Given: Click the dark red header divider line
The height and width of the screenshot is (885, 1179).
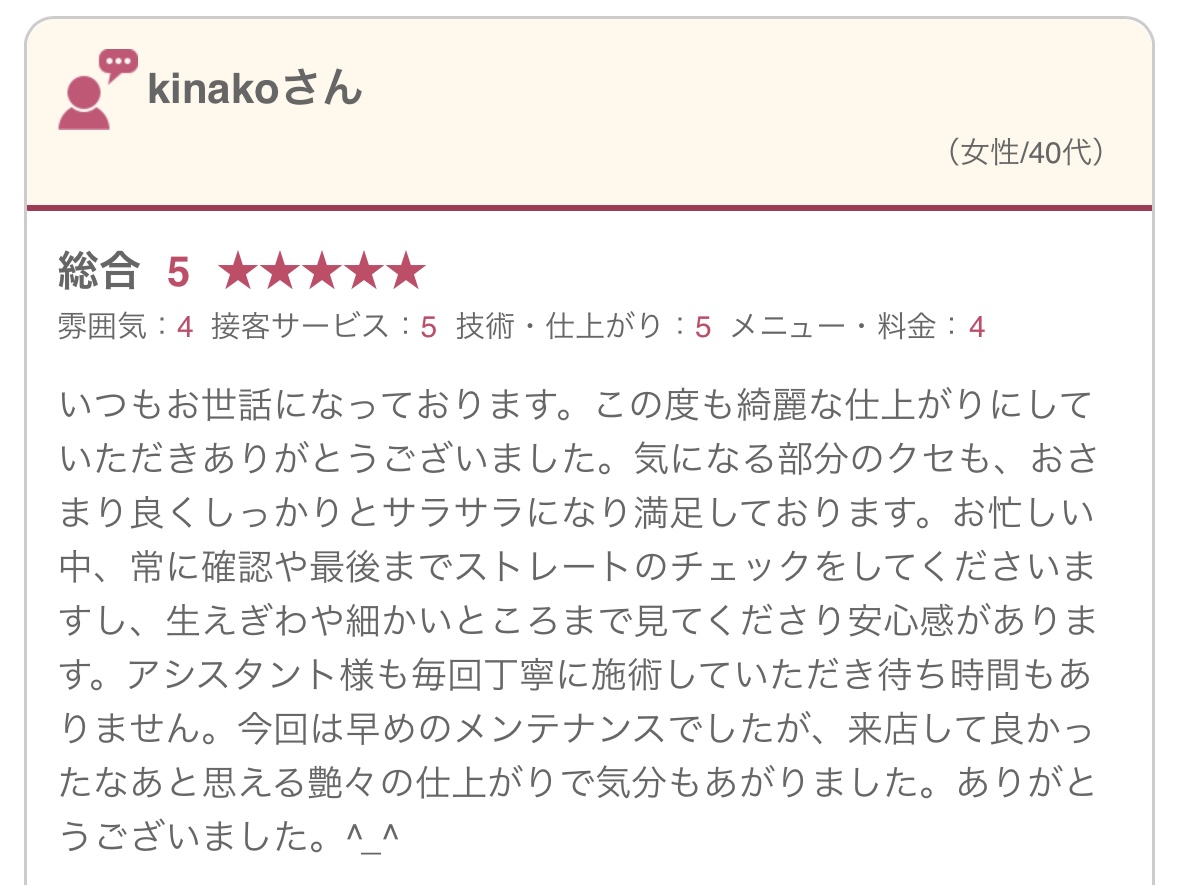Looking at the screenshot, I should tap(589, 208).
